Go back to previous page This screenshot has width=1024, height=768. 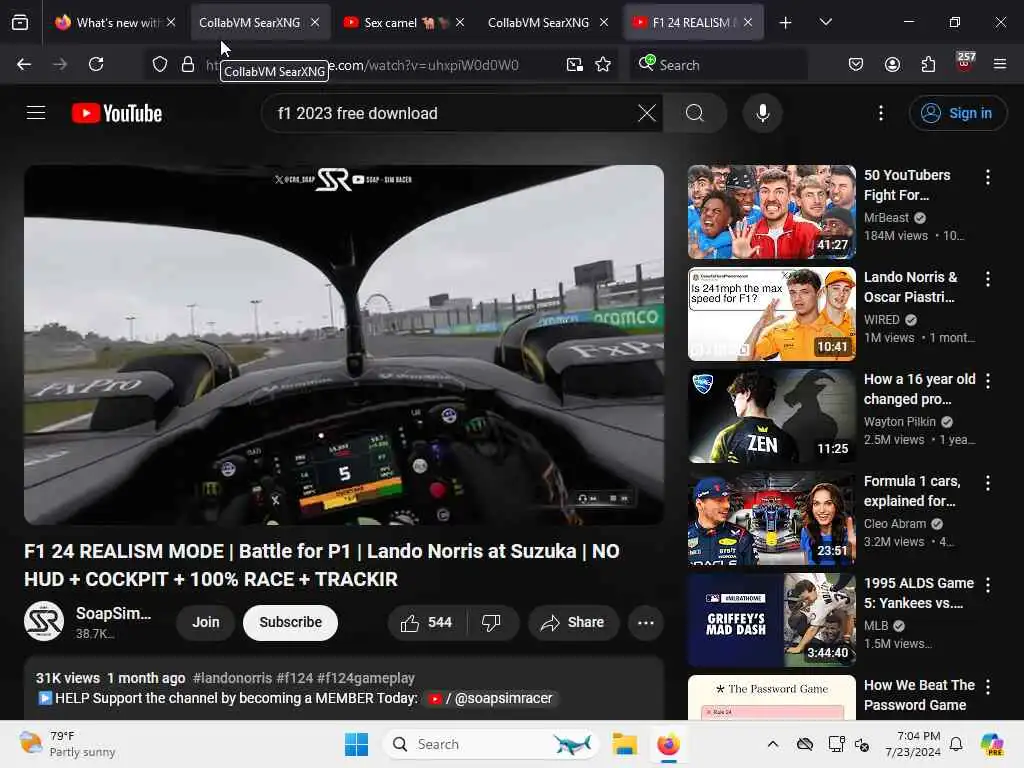pos(24,64)
